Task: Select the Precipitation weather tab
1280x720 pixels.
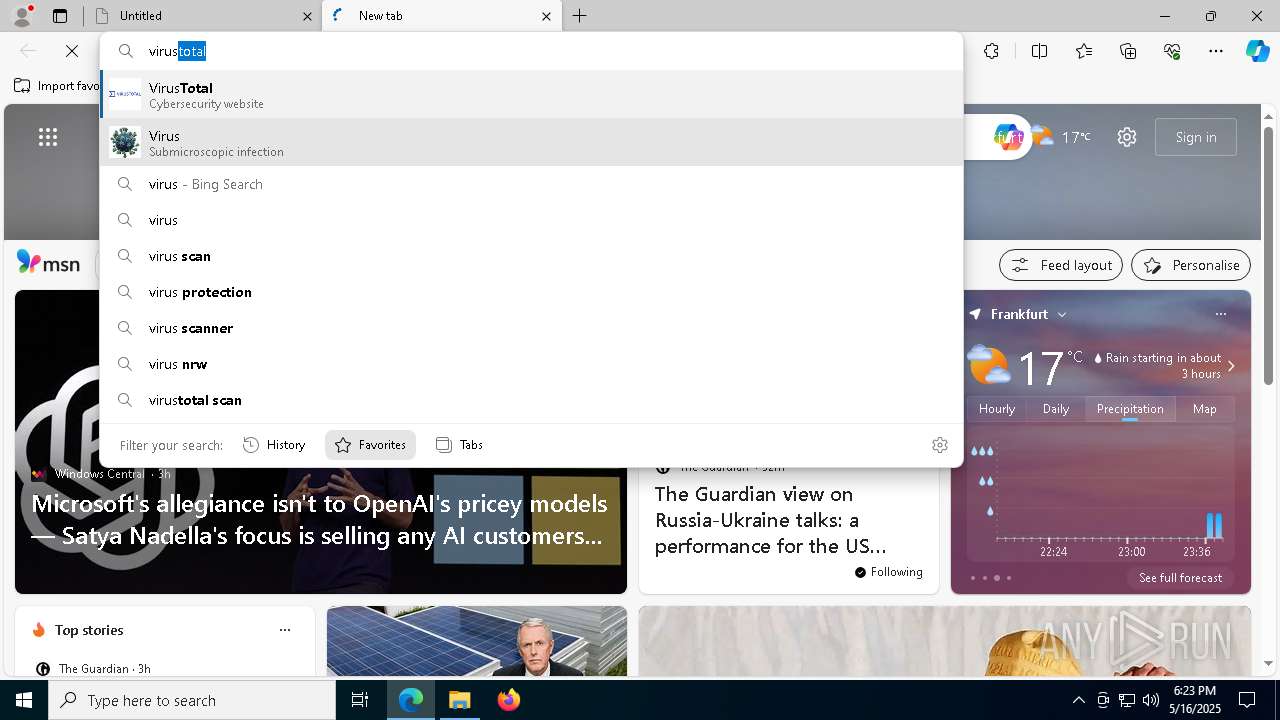Action: point(1130,409)
